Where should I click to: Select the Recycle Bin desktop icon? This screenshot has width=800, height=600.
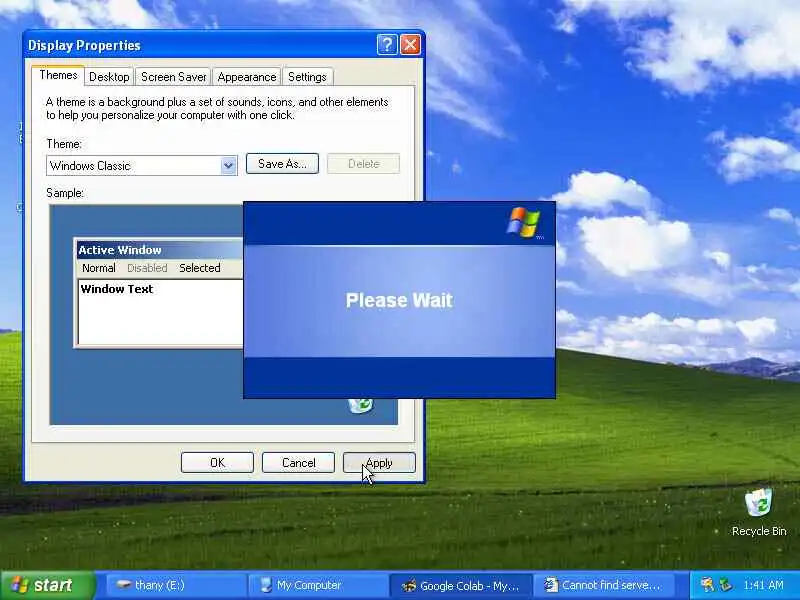click(x=759, y=512)
